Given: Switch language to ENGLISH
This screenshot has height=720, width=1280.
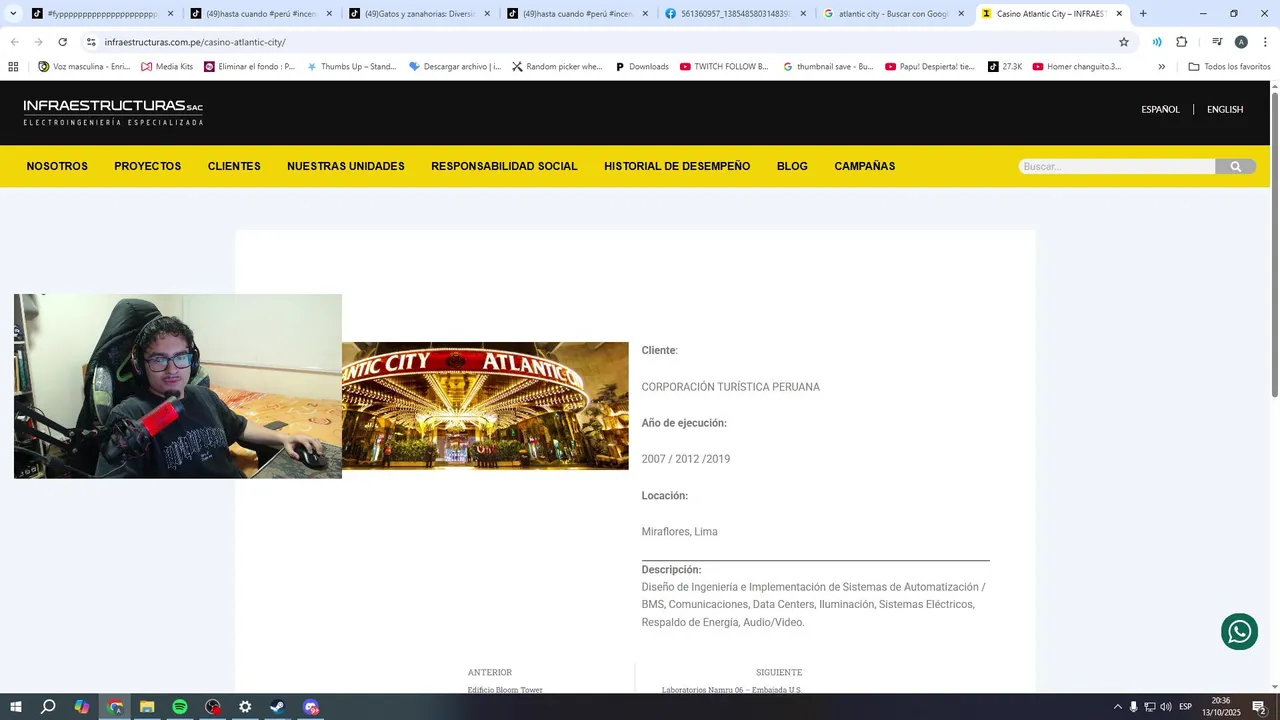Looking at the screenshot, I should (1225, 110).
